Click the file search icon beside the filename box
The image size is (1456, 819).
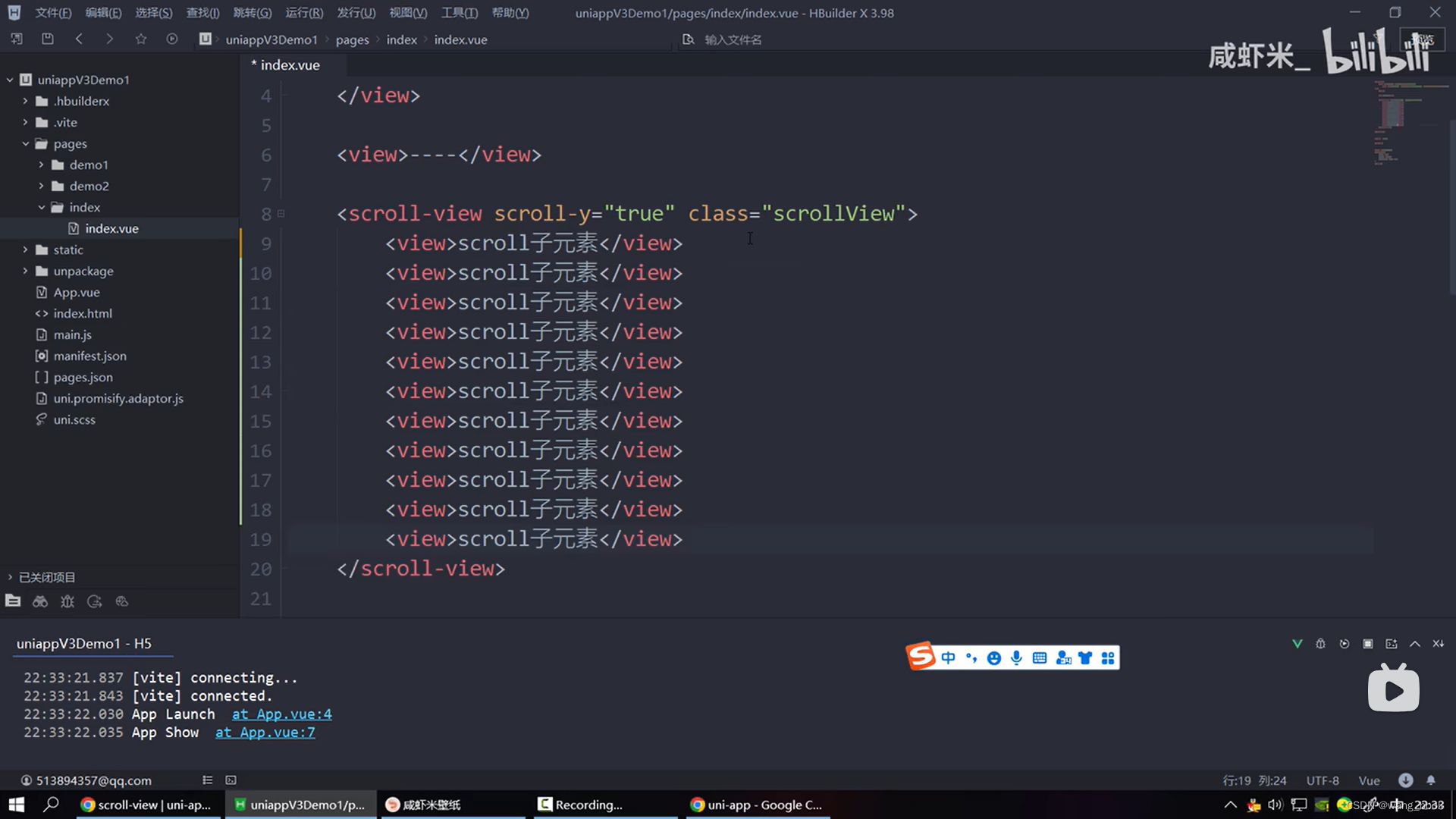688,39
